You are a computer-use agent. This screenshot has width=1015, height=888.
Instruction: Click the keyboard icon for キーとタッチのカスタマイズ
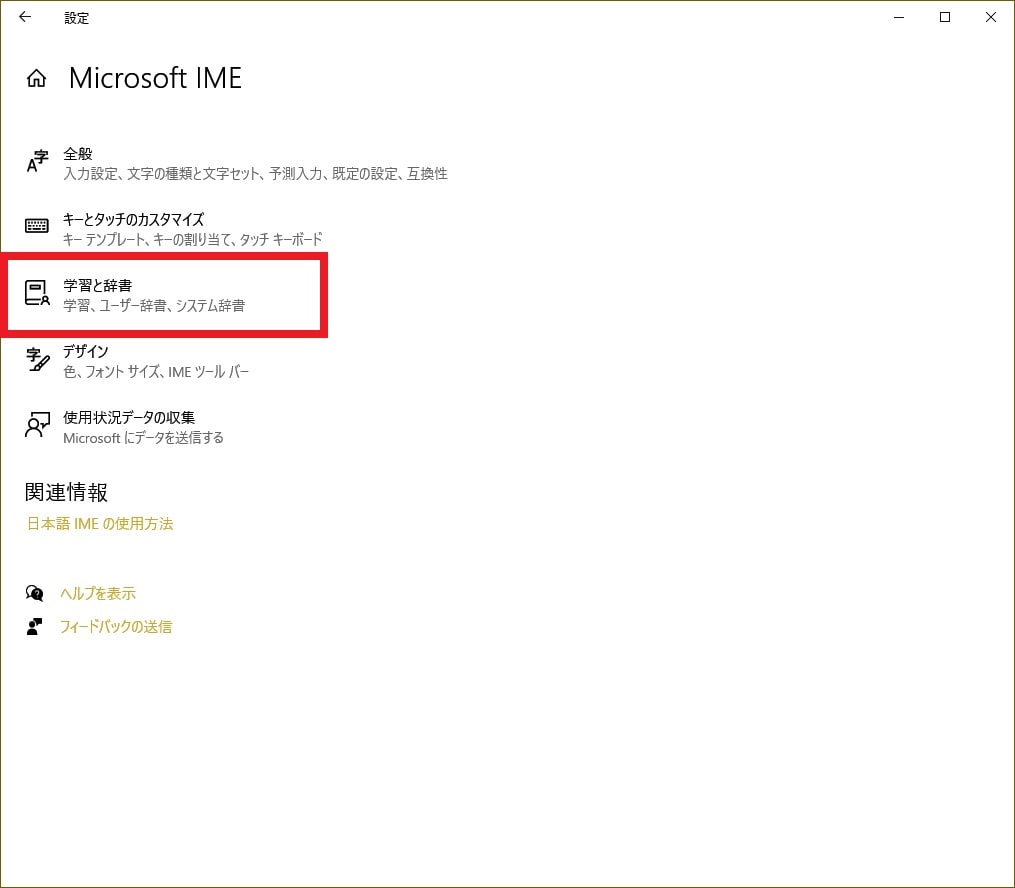(37, 226)
